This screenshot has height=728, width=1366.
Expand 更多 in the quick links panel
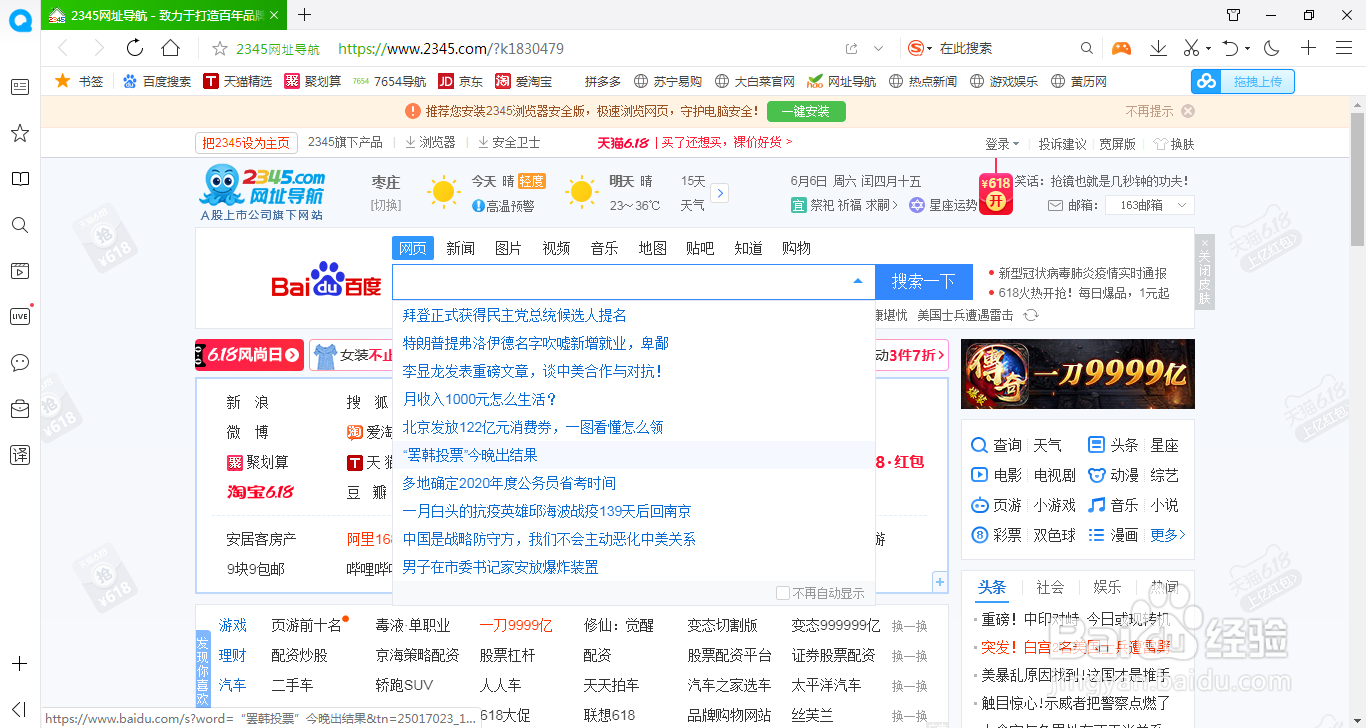coord(1168,535)
